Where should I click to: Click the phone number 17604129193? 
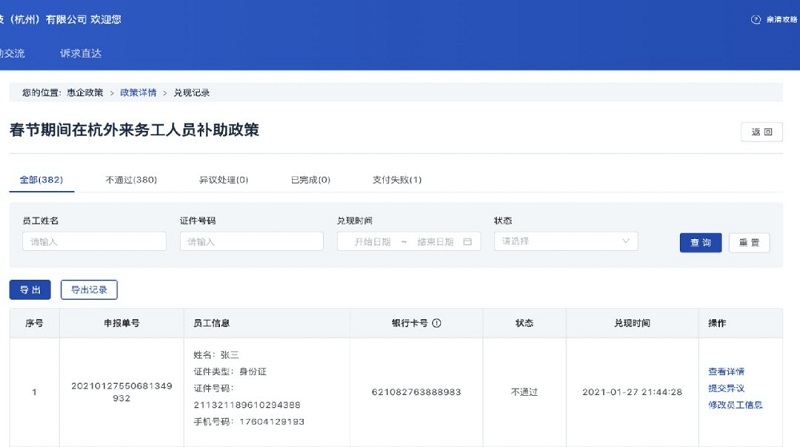272,421
